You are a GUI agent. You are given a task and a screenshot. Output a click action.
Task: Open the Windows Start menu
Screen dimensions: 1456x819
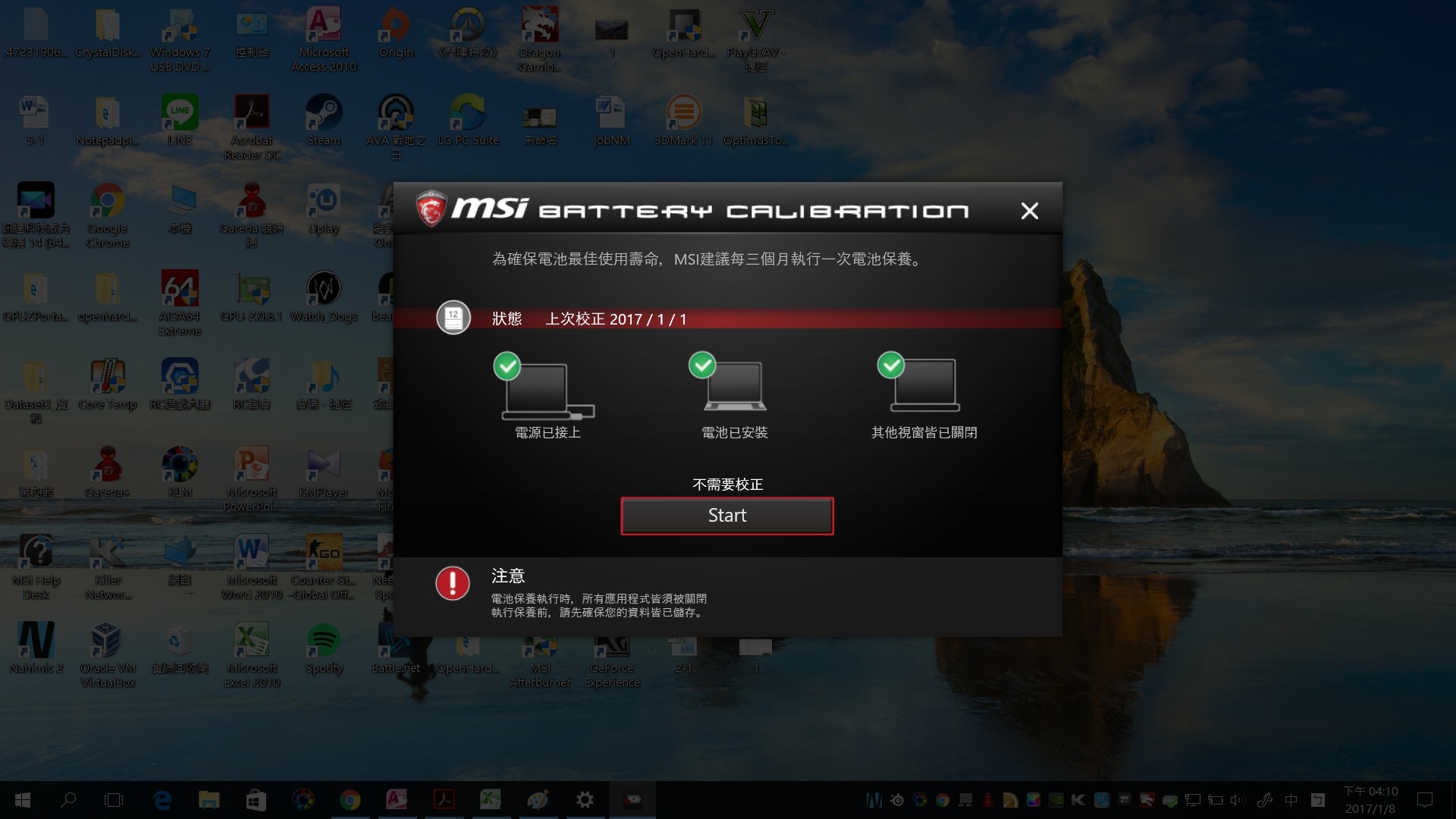[x=22, y=800]
